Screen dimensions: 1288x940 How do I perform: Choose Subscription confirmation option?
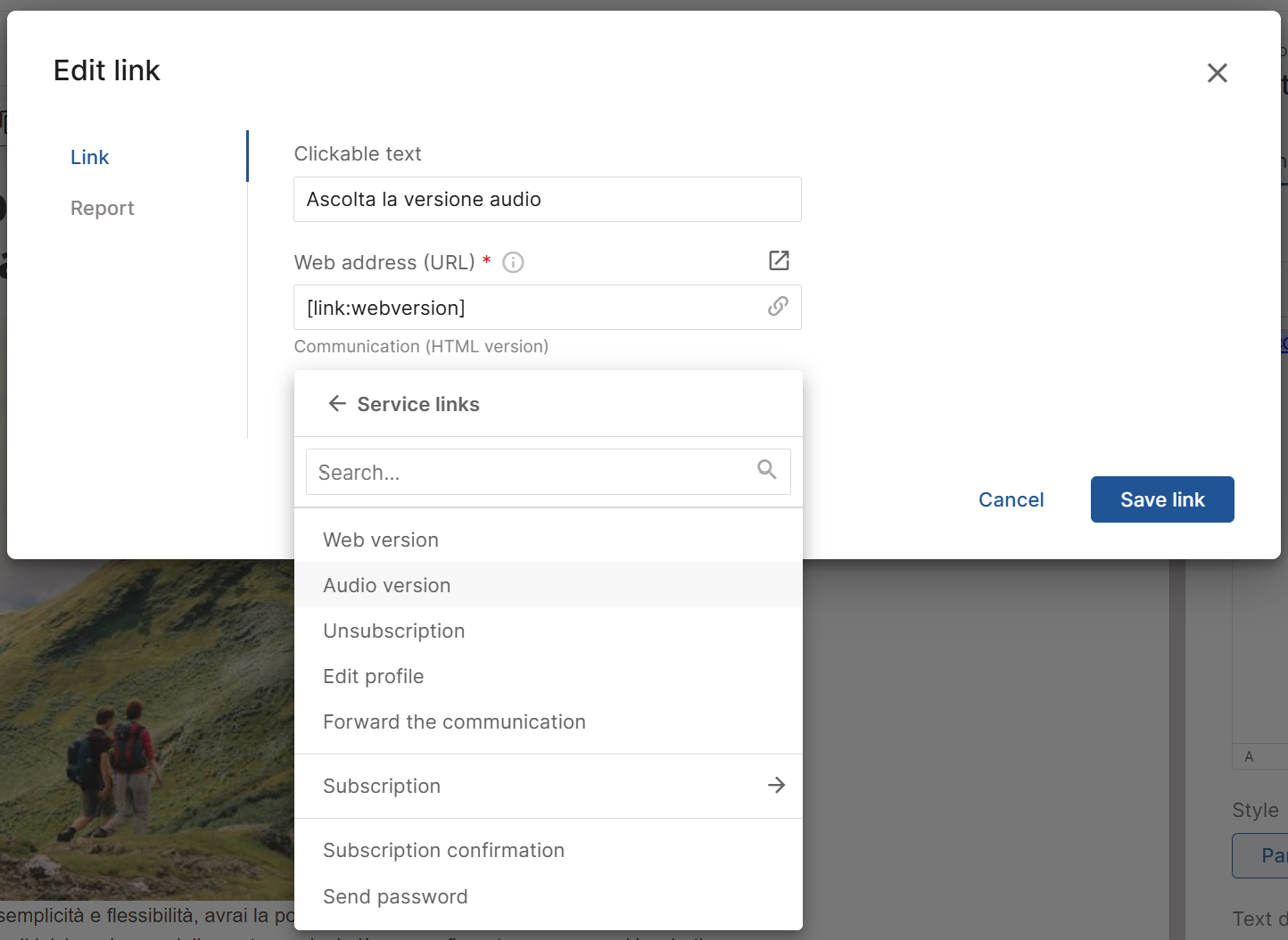coord(443,850)
